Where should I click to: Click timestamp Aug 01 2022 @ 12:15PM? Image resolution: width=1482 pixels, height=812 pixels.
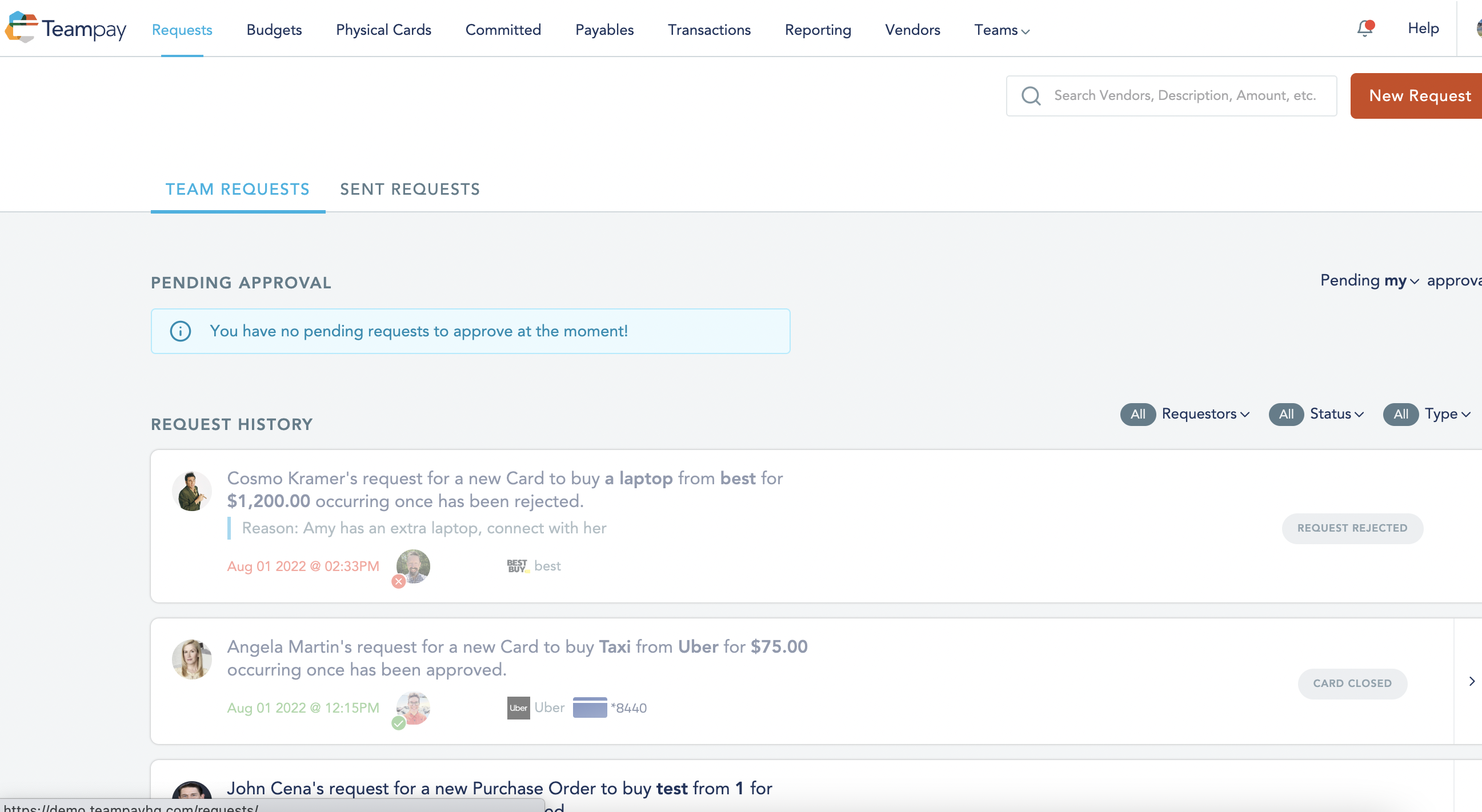(x=303, y=708)
